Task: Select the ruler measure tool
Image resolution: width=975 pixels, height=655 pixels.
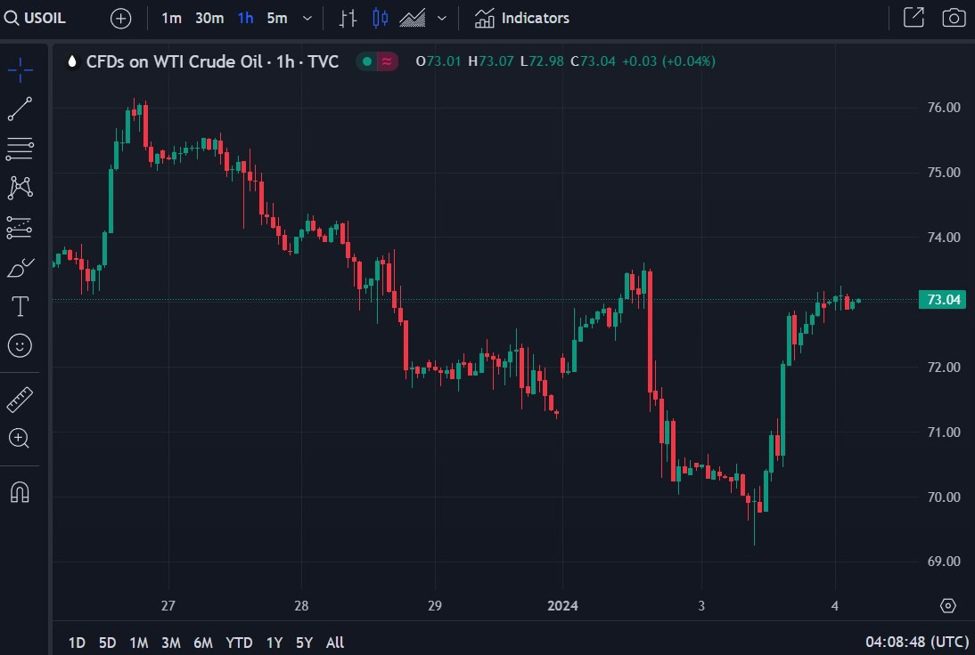Action: 20,400
